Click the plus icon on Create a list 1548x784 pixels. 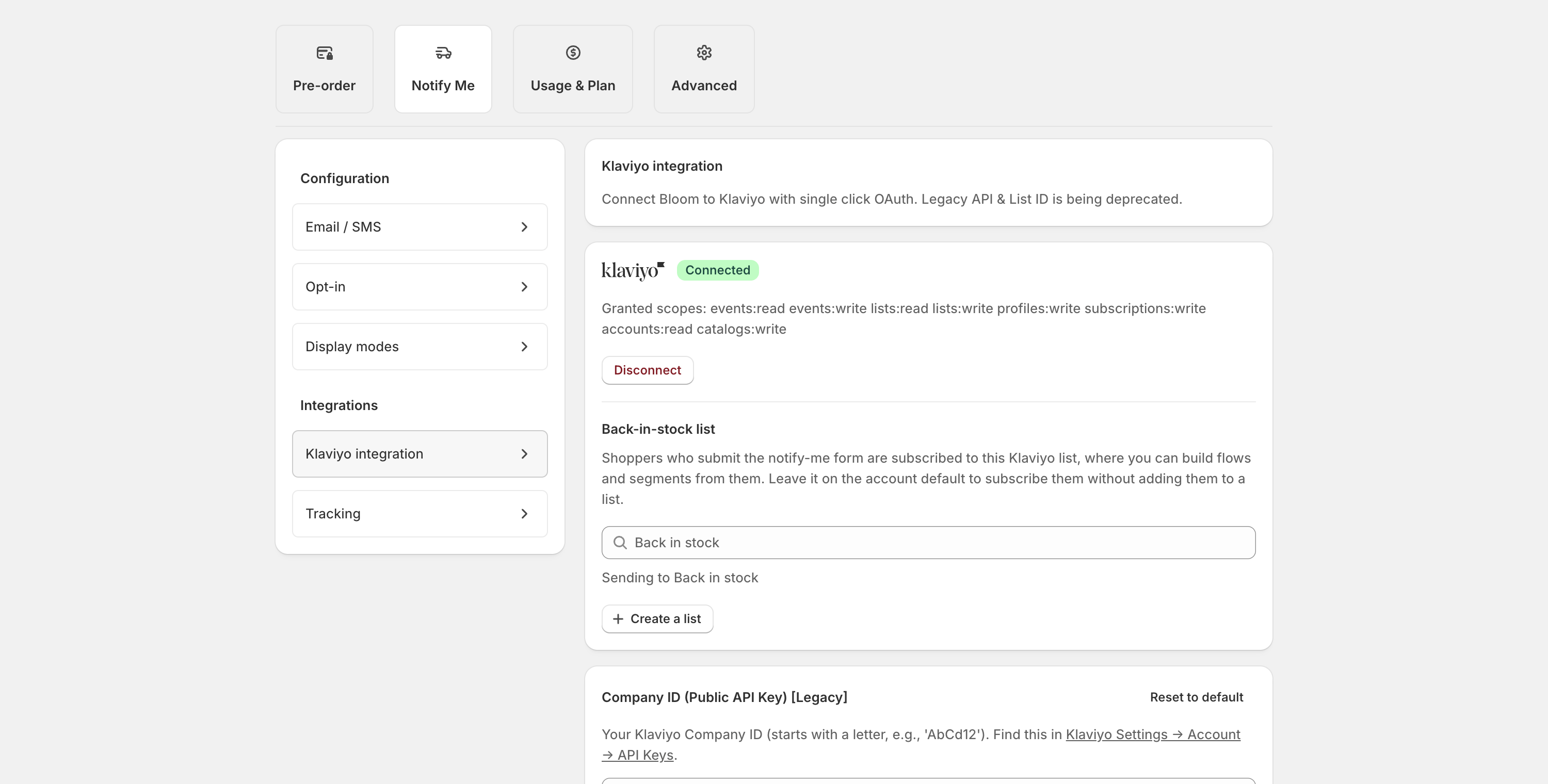[x=618, y=619]
